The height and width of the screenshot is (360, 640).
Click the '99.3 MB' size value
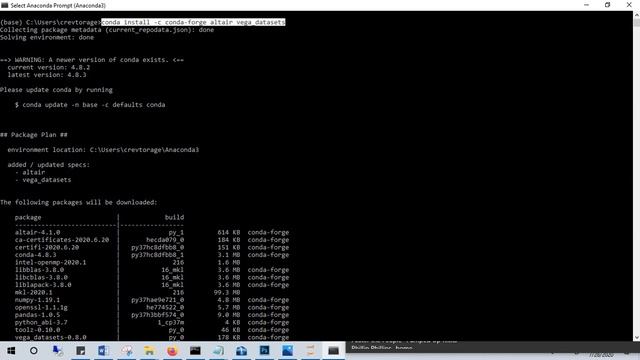(227, 292)
